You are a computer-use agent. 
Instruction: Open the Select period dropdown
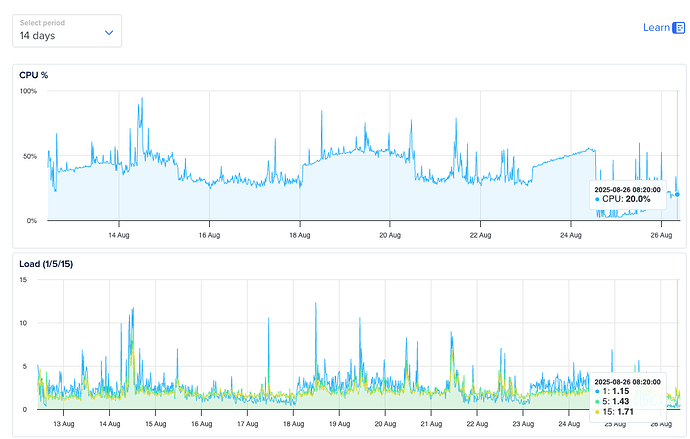(x=66, y=30)
